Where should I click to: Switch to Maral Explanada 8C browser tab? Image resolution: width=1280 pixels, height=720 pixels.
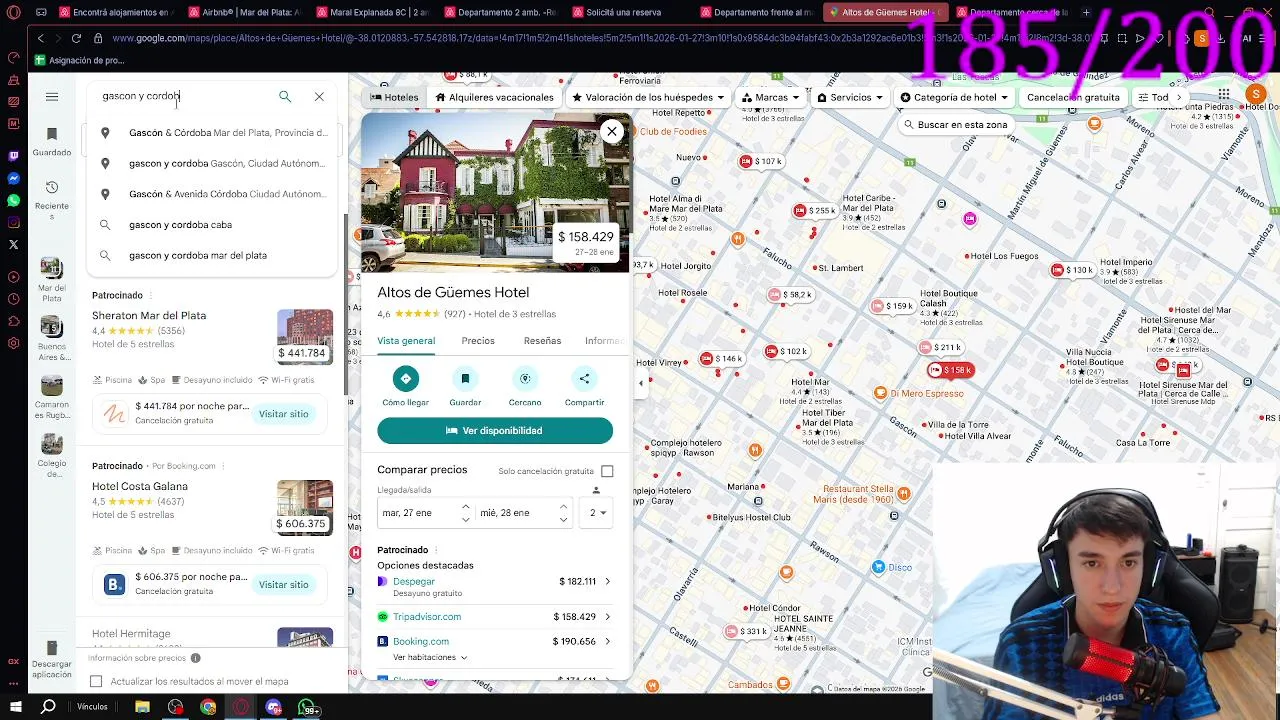373,13
